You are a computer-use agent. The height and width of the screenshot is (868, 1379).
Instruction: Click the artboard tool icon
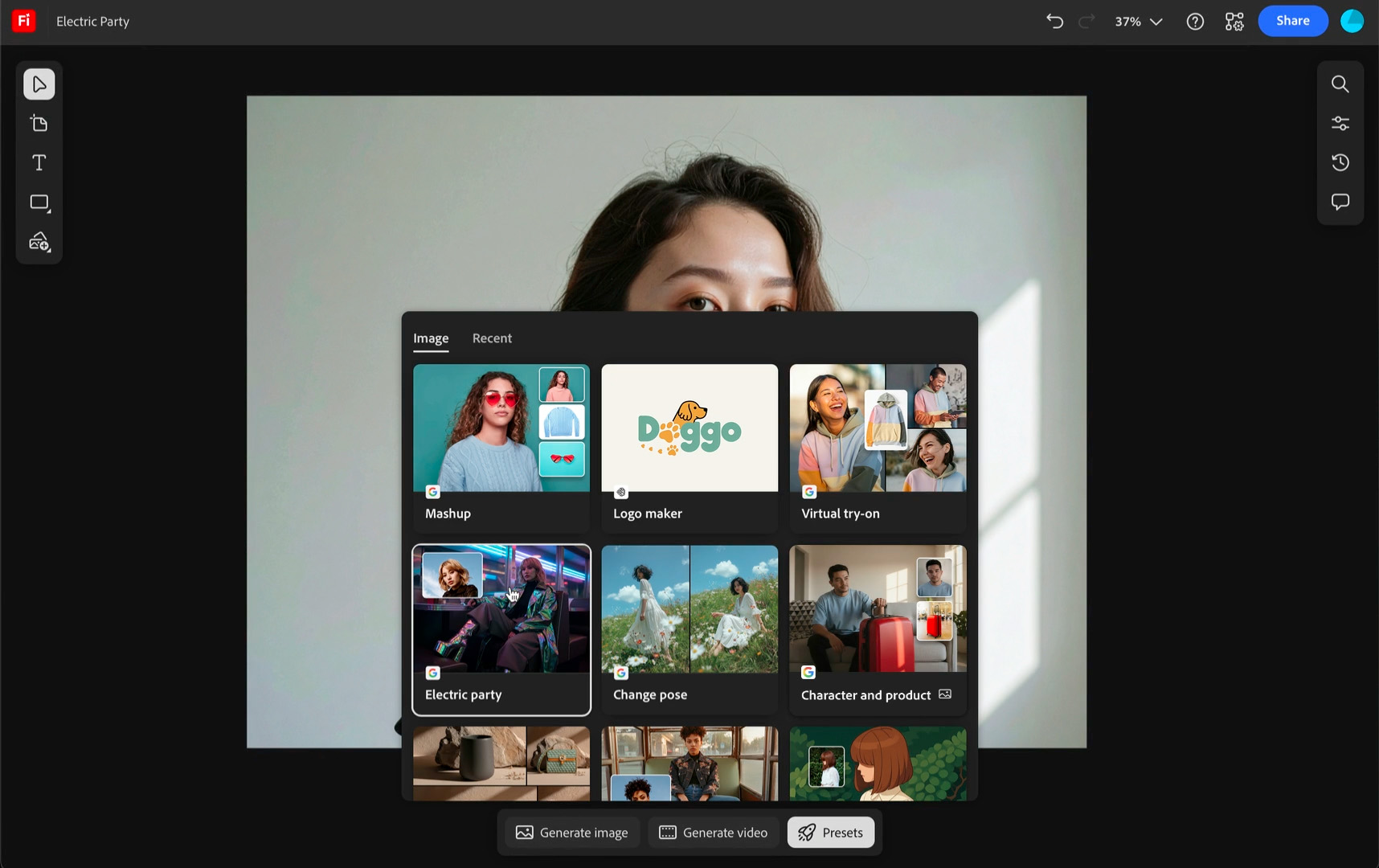click(39, 124)
